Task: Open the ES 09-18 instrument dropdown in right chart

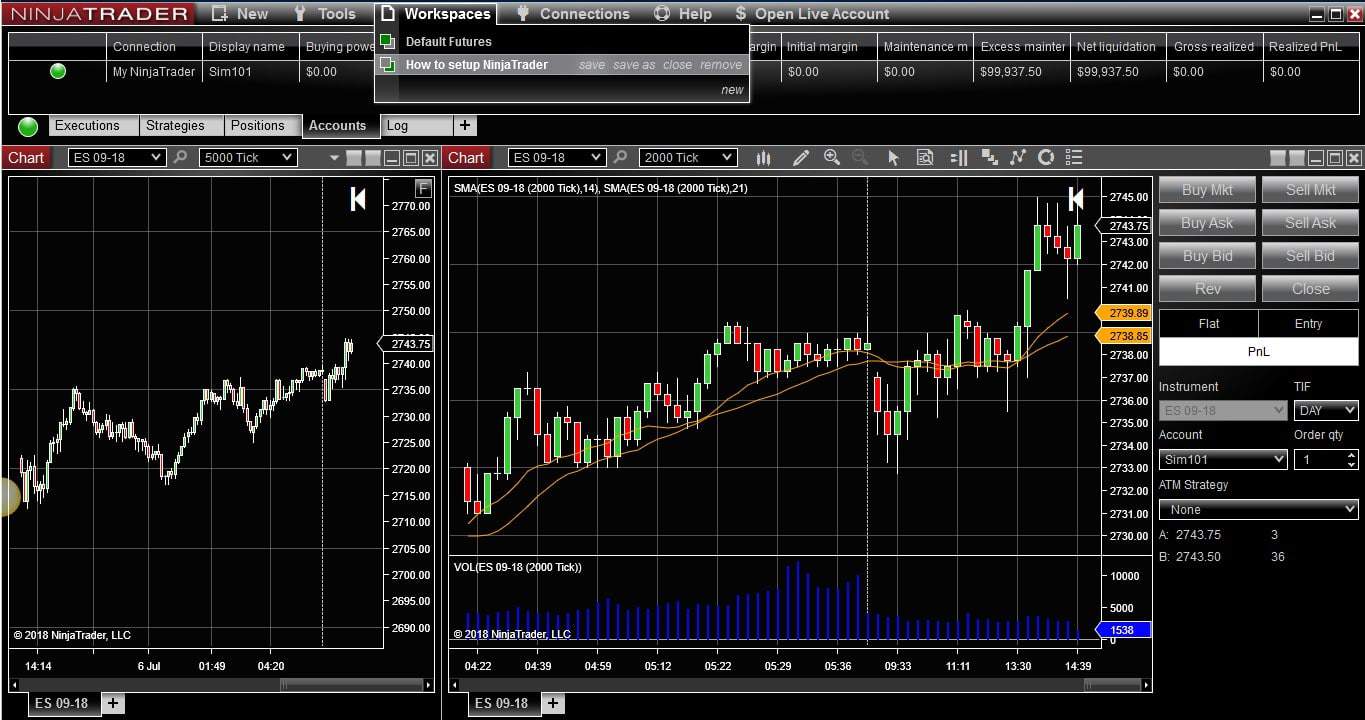Action: 556,157
